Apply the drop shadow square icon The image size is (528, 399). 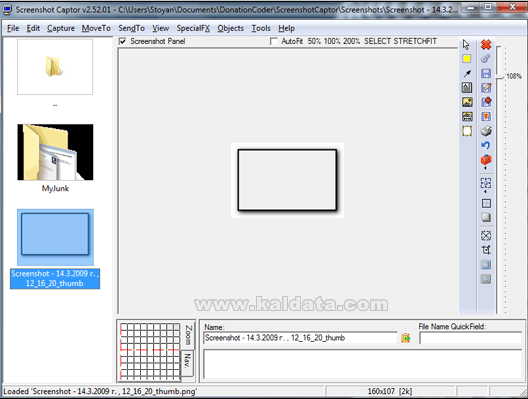(x=486, y=218)
